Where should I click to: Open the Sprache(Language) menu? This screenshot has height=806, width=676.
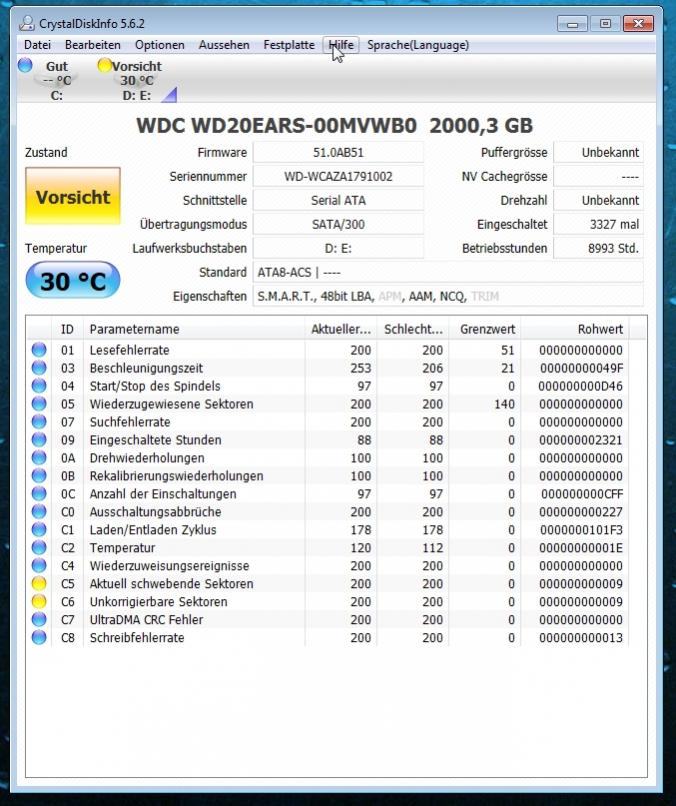pos(418,45)
